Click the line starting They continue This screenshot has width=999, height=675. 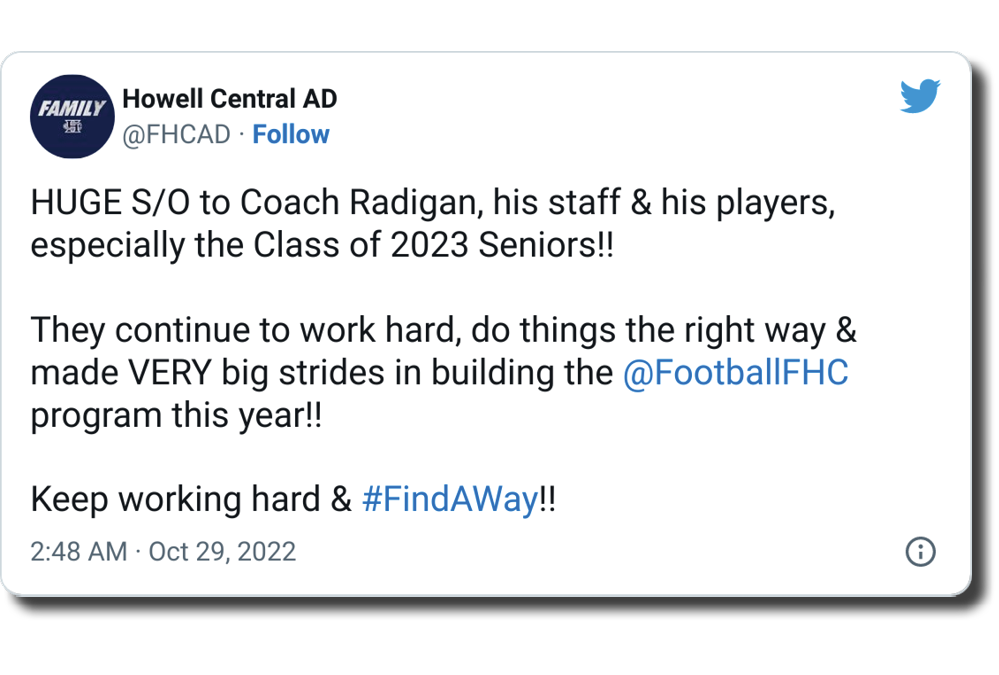click(250, 329)
